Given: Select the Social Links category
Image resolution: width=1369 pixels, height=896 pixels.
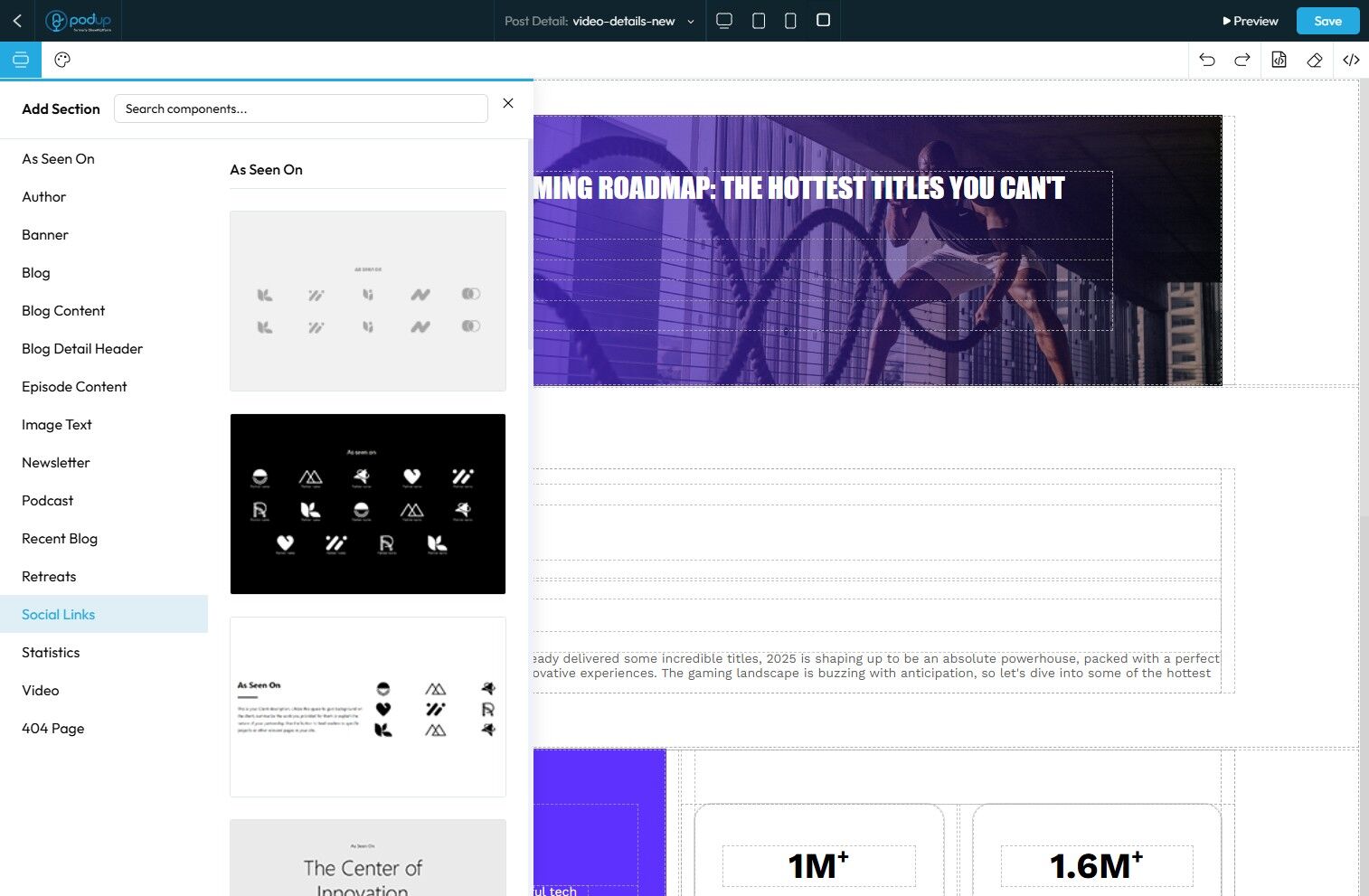Looking at the screenshot, I should (104, 615).
